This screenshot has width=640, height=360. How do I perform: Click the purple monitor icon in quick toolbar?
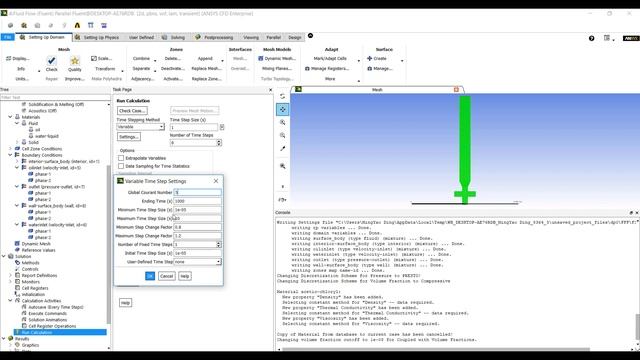pos(104,25)
